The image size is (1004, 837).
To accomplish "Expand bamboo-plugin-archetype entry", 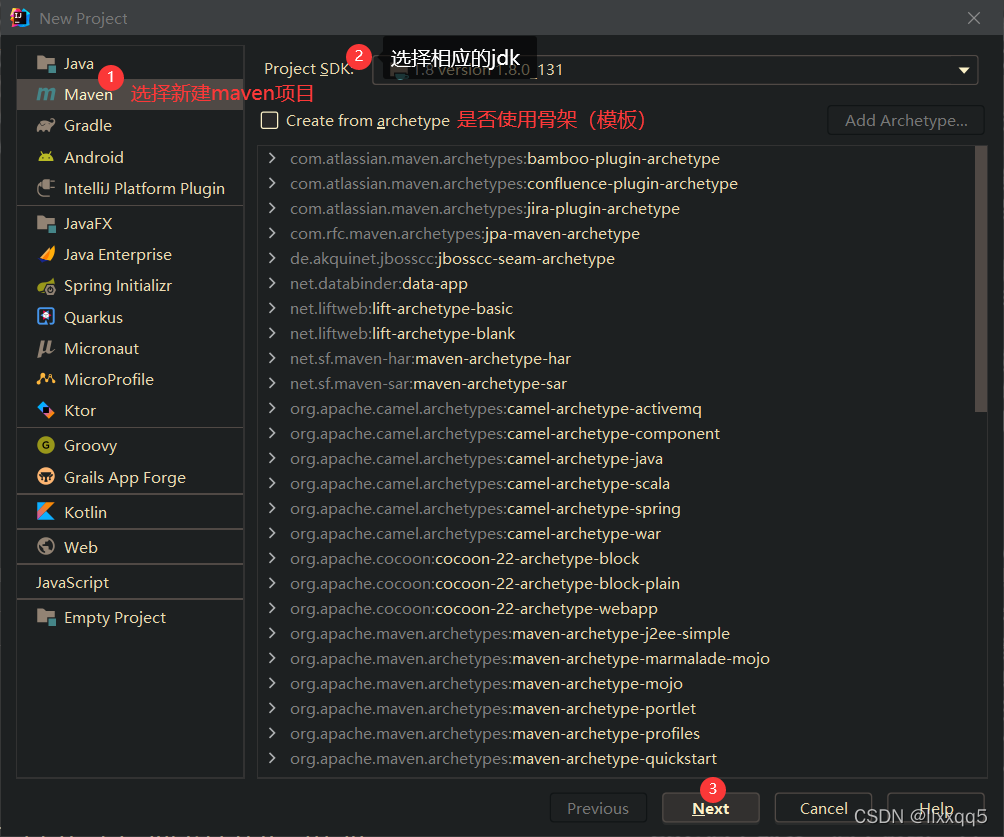I will [272, 158].
